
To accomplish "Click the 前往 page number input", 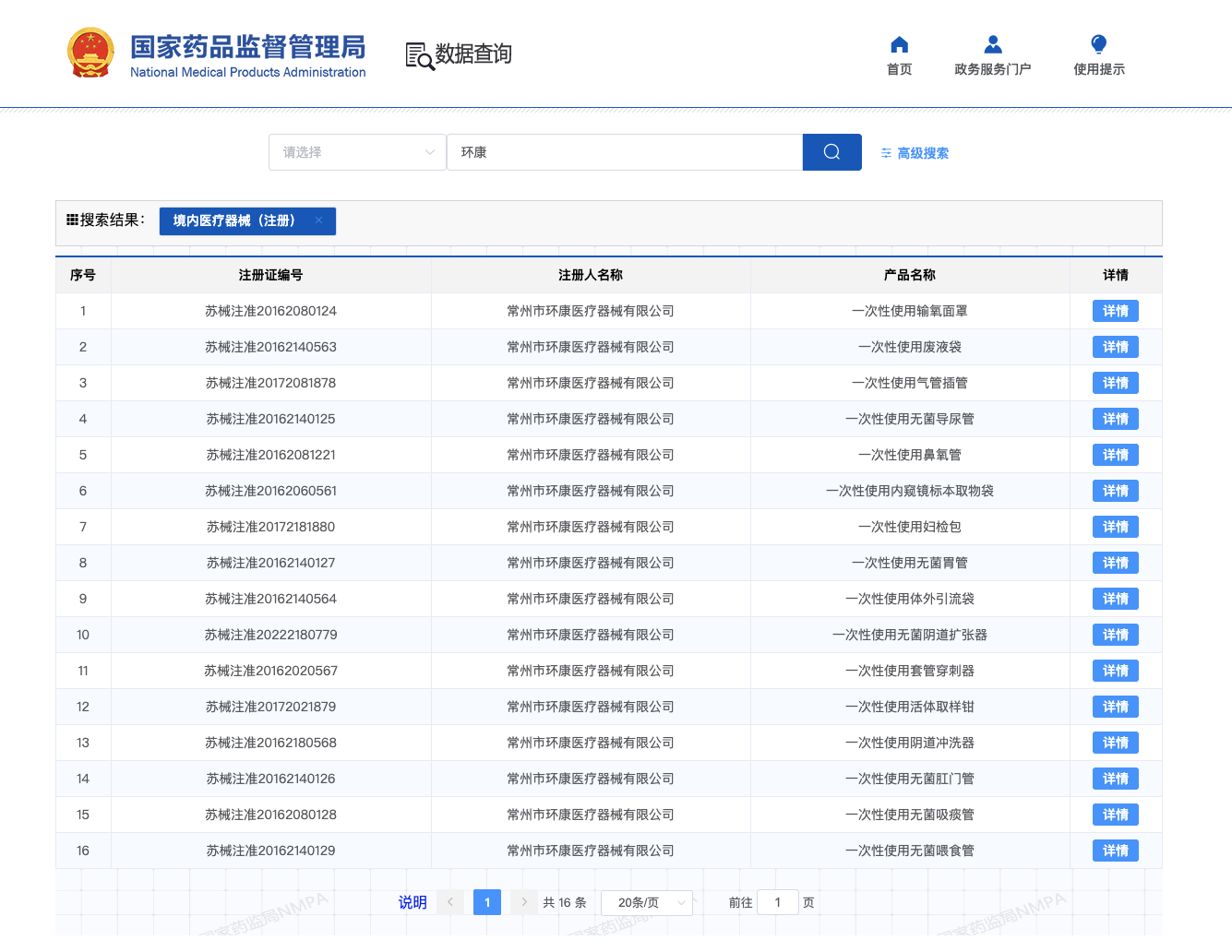I will coord(777,902).
